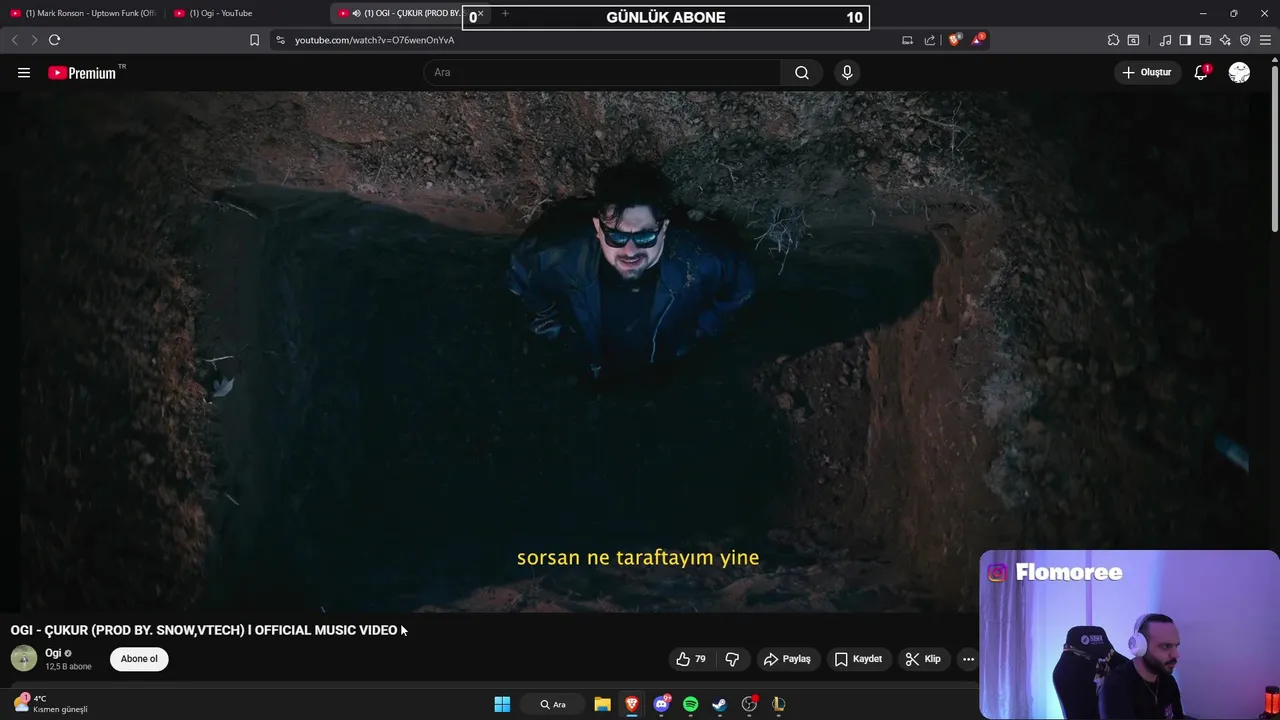This screenshot has height=720, width=1280.
Task: Open Steam from the taskbar
Action: coord(719,704)
